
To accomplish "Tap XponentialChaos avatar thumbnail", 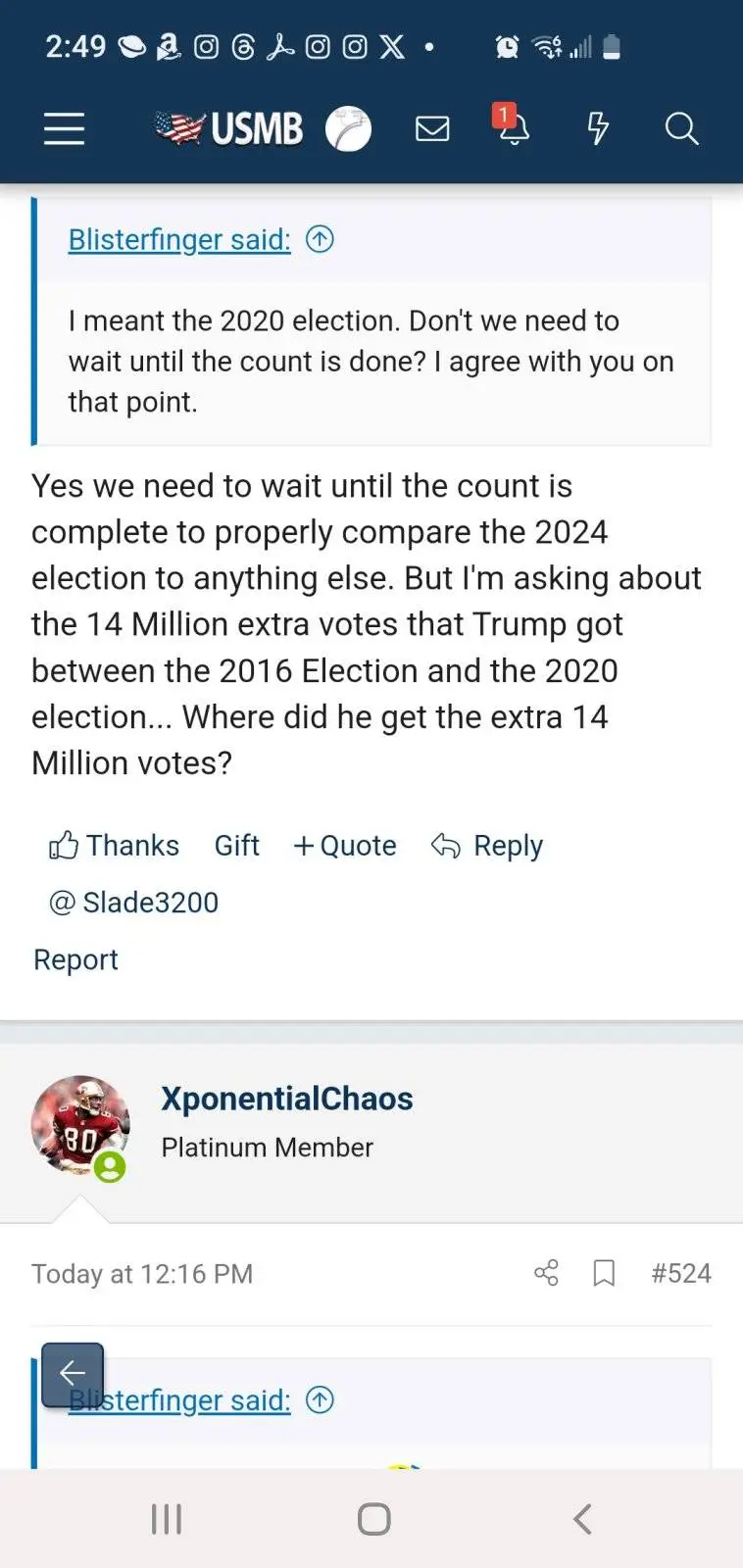I will click(x=80, y=1125).
